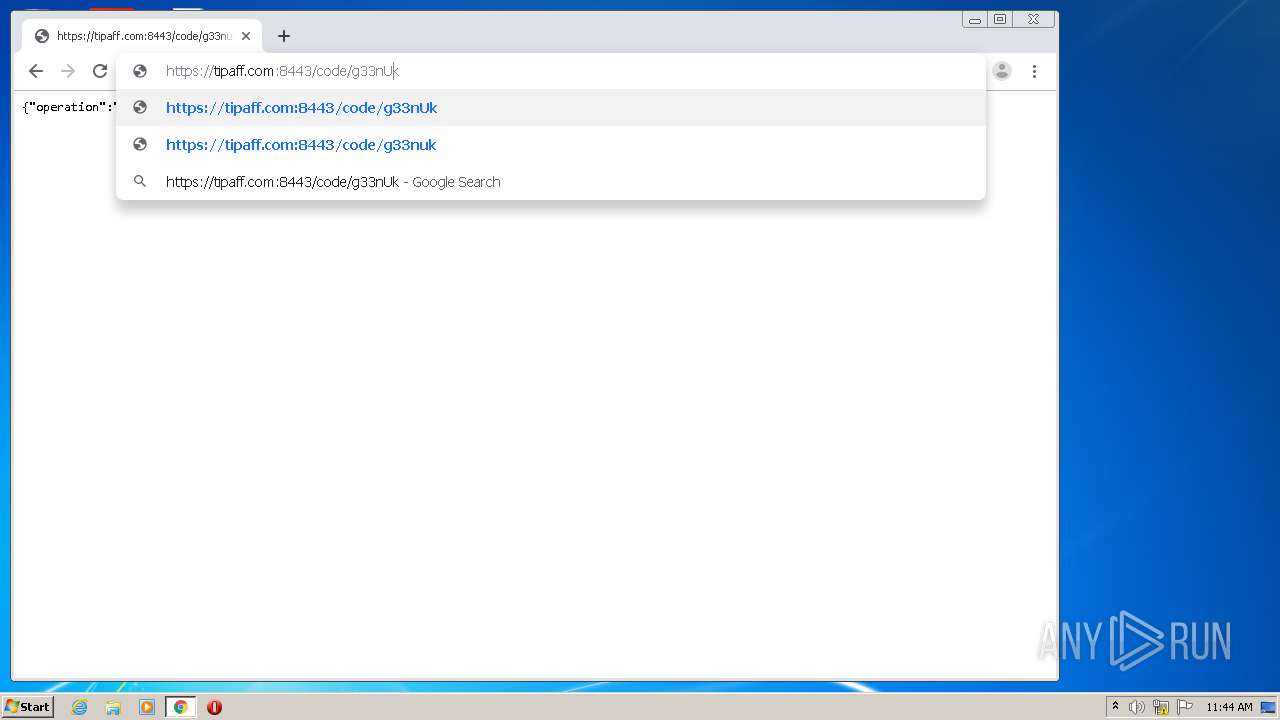This screenshot has width=1280, height=720.
Task: Click the 11:44 AM clock
Action: click(x=1229, y=707)
